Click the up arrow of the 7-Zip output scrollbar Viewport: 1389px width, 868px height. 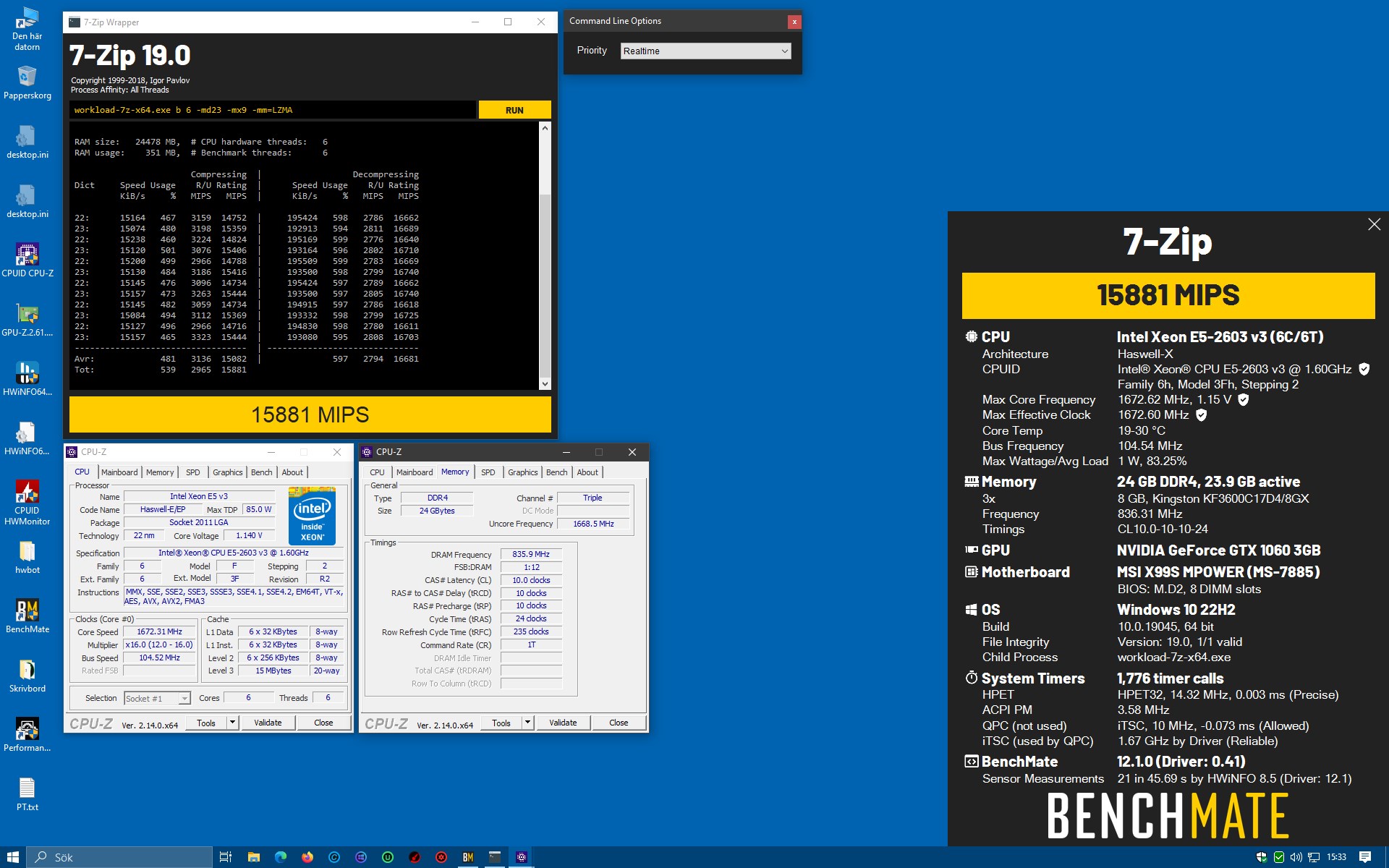click(x=545, y=127)
